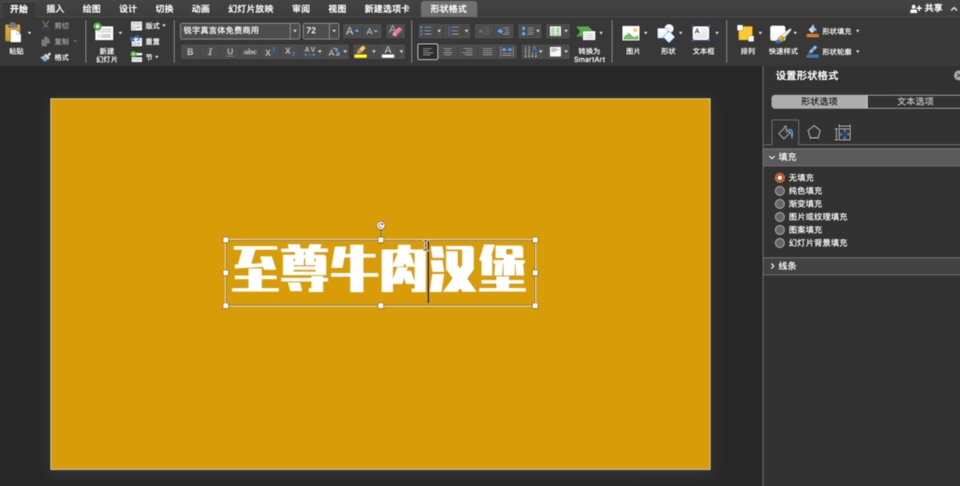Apply the font color (A) swatch
The width and height of the screenshot is (960, 486).
point(388,52)
